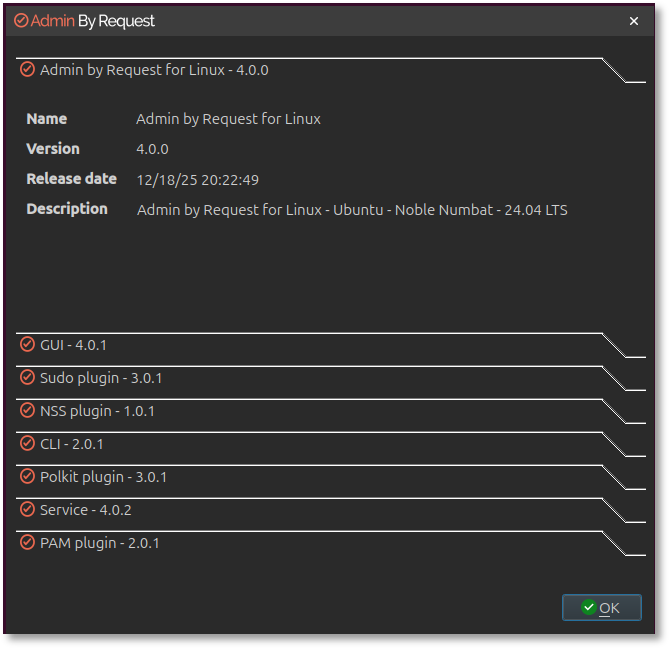Expand the Polkit plugin - 3.0.1 section
The width and height of the screenshot is (669, 648).
pyautogui.click(x=103, y=477)
